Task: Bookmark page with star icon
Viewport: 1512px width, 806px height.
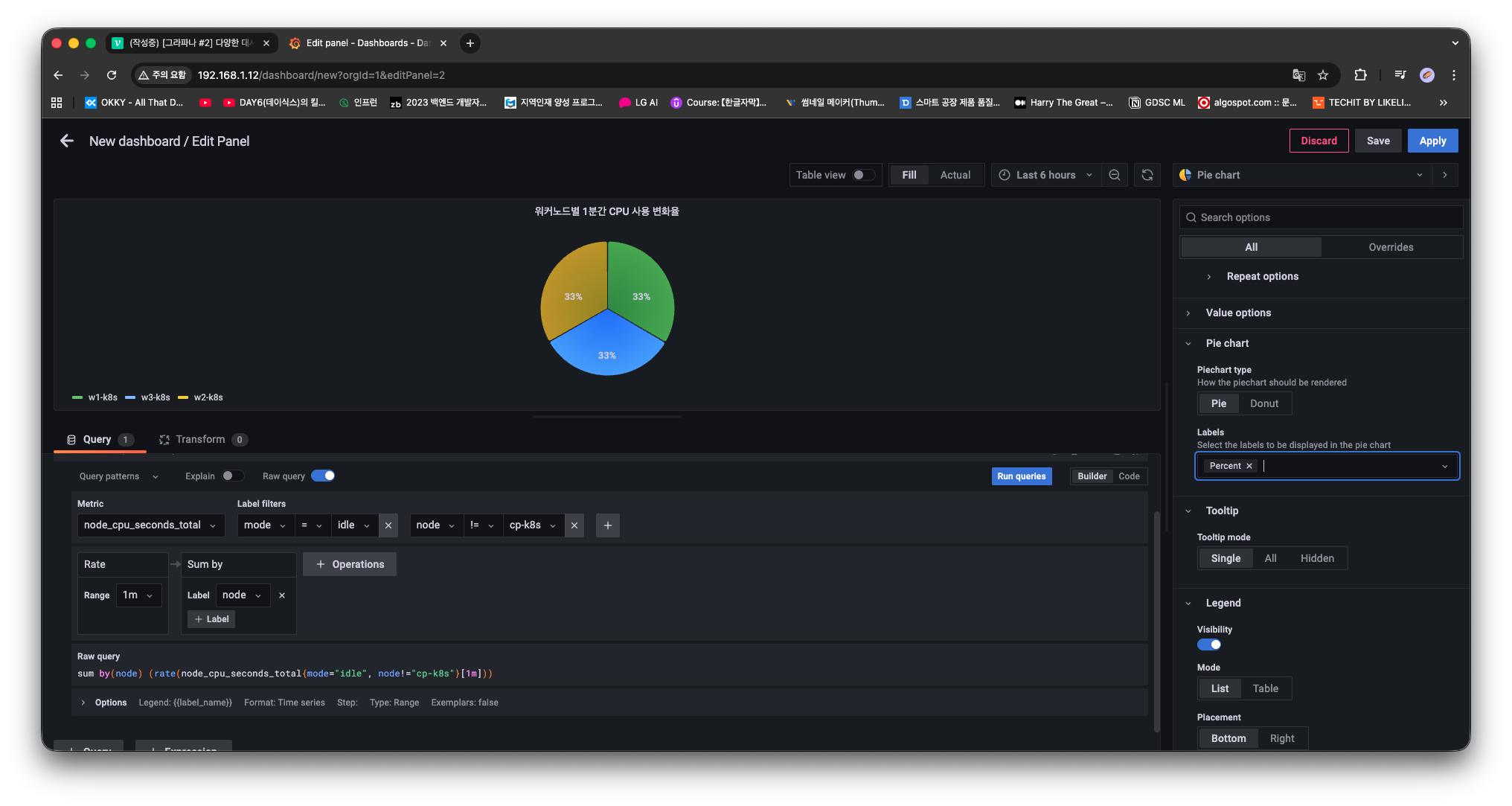Action: pos(1322,75)
